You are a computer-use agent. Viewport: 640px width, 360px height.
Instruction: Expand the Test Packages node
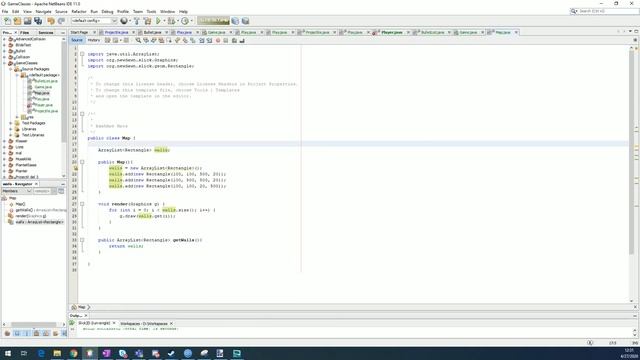11,123
